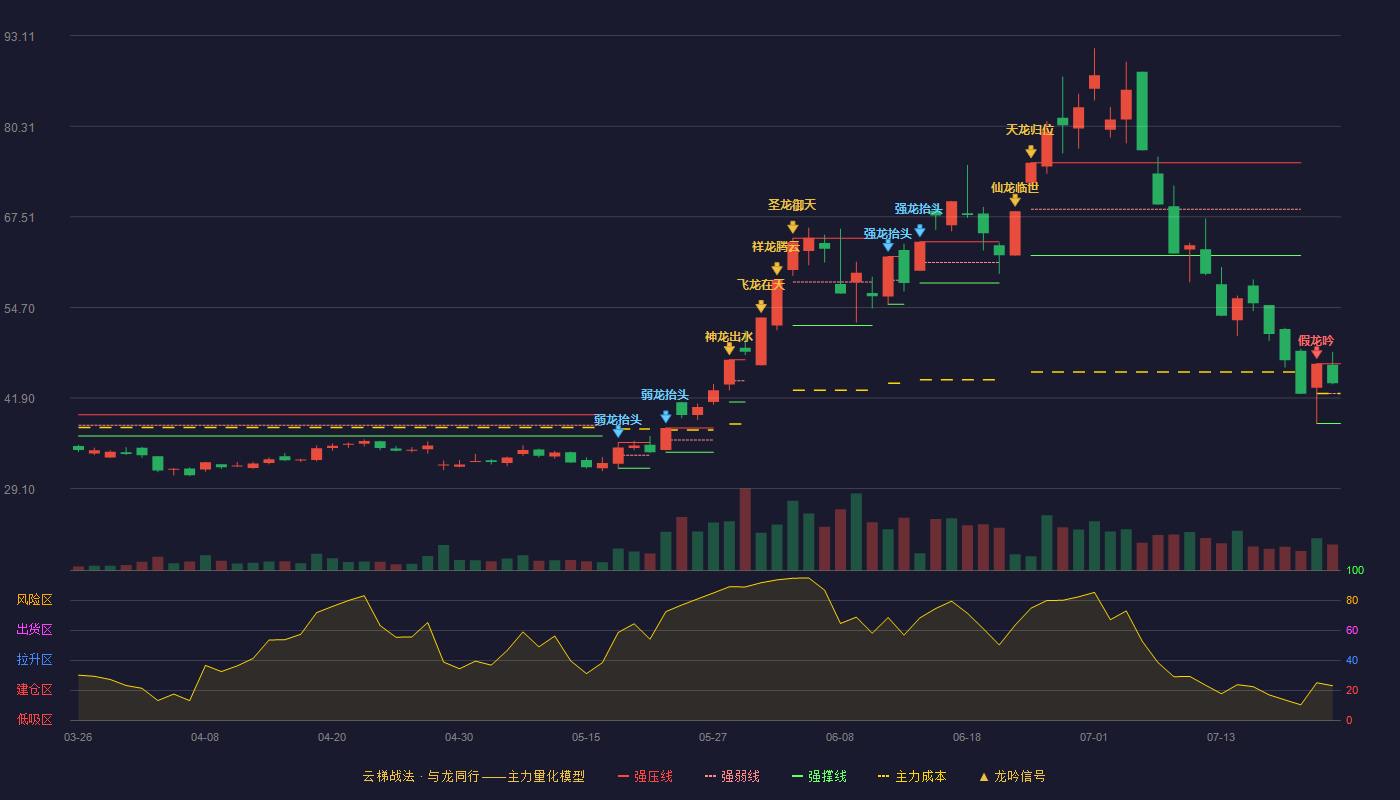Image resolution: width=1400 pixels, height=800 pixels.
Task: Click the 29.10 price axis label
Action: [19, 489]
